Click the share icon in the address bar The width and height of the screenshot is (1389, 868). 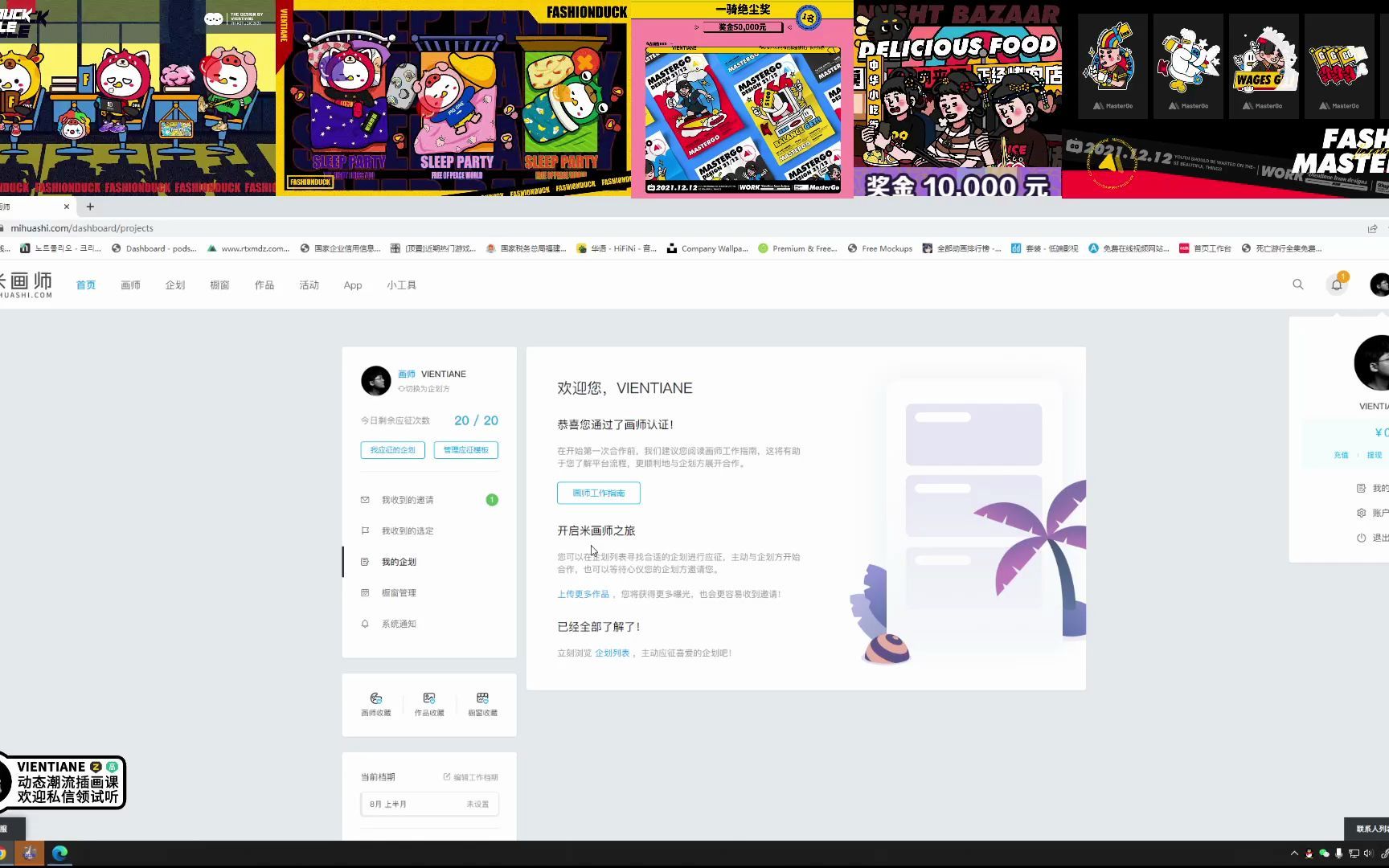coord(1372,228)
